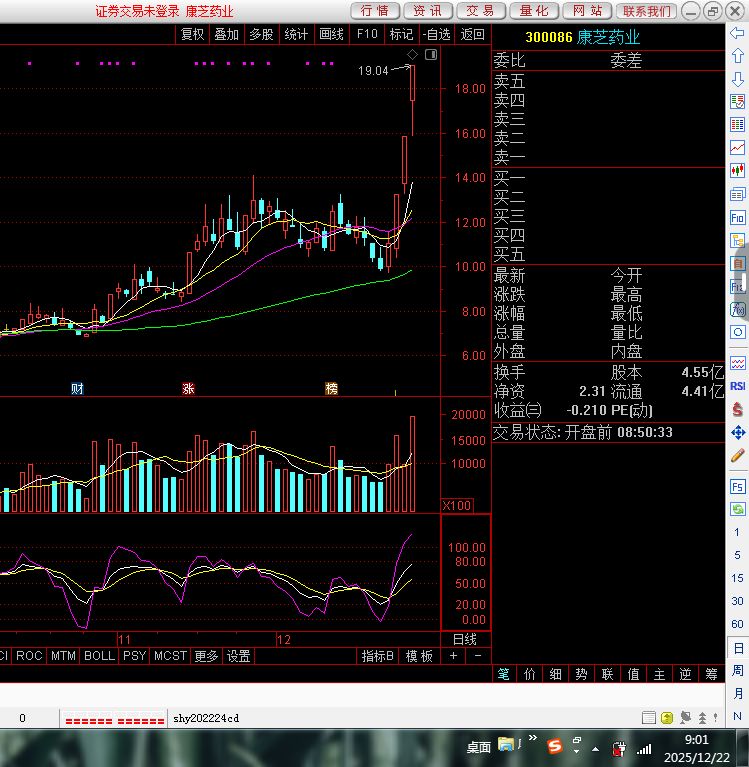Open the hierarchy tree sector icon
Viewport: 749px width, 767px height.
coord(737,241)
